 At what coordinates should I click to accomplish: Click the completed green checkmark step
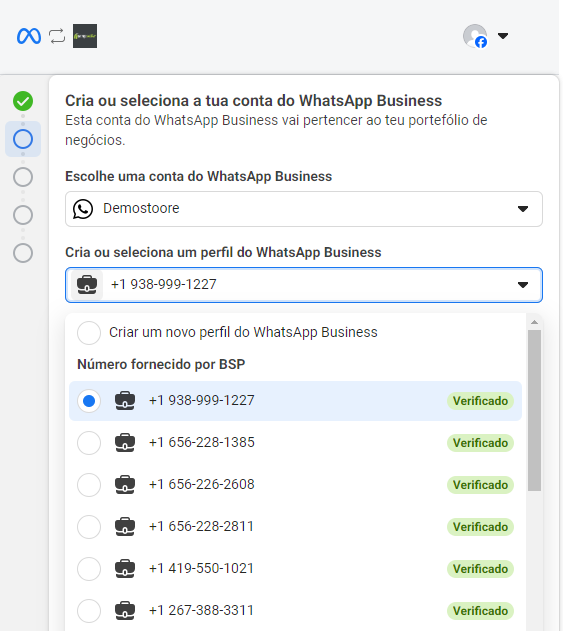tap(23, 101)
